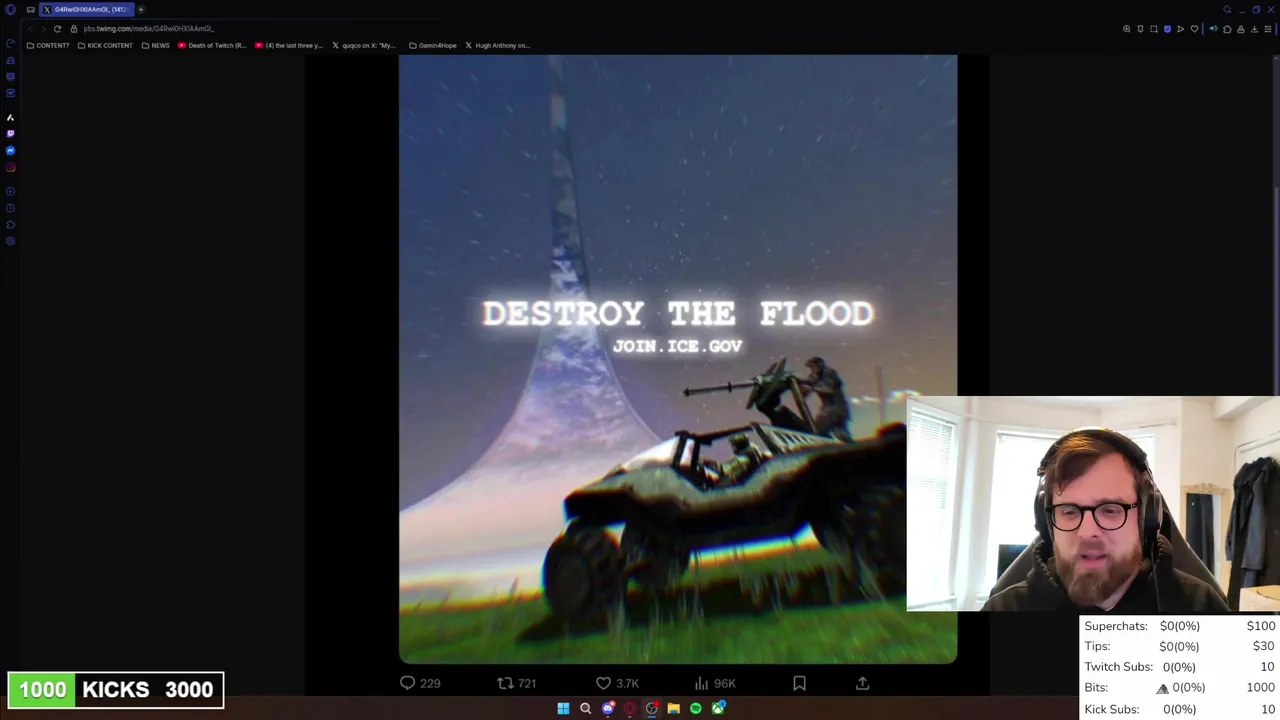Open the 'last three y...' YouTube bookmark
1280x720 pixels.
click(x=289, y=45)
